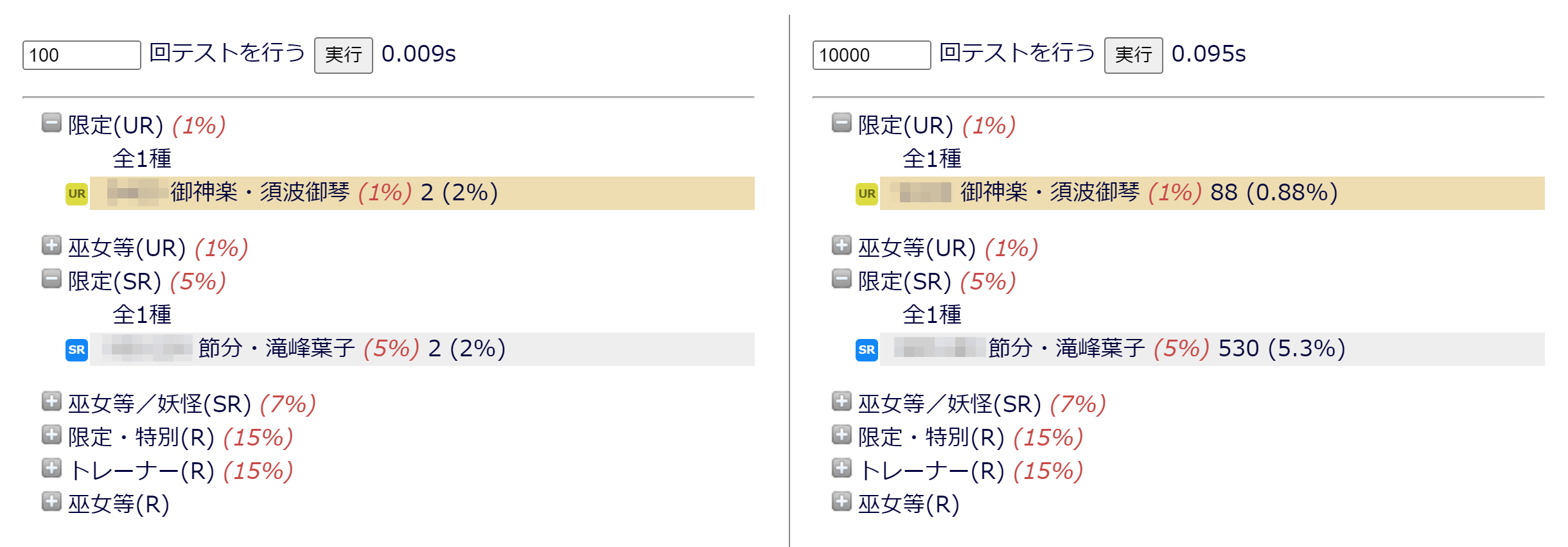
Task: Focus the test count field showing 10000
Action: pos(871,55)
